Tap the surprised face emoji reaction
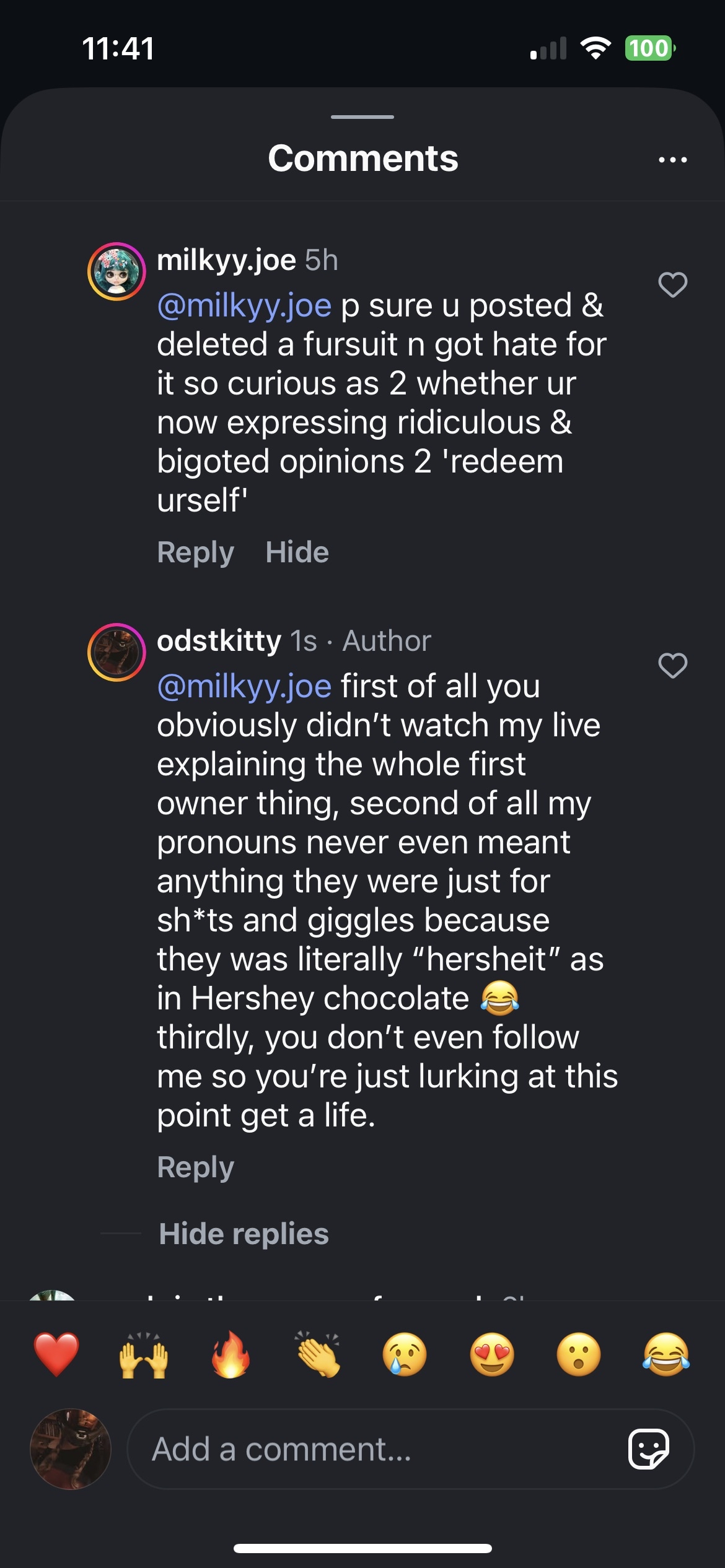This screenshot has height=1568, width=725. [579, 1354]
